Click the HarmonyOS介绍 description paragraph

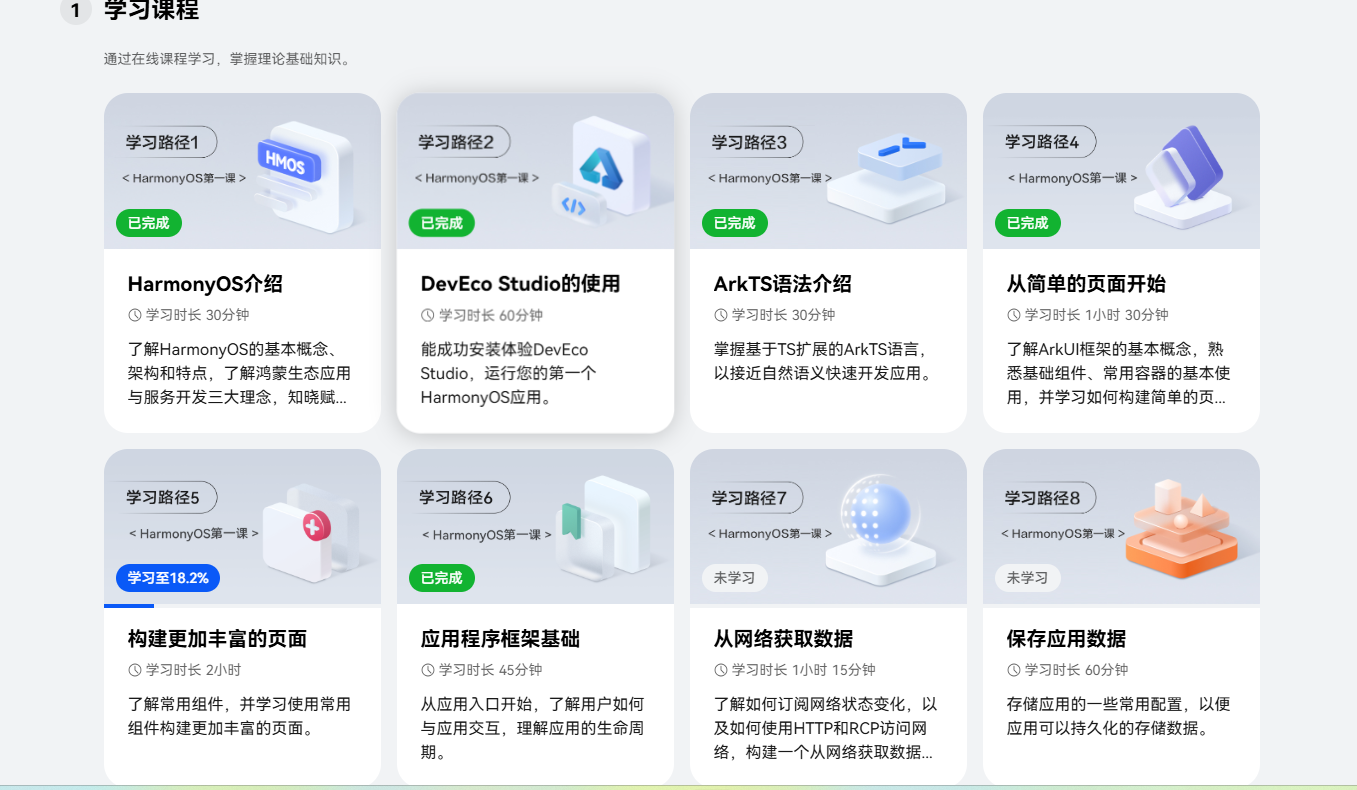(x=239, y=374)
